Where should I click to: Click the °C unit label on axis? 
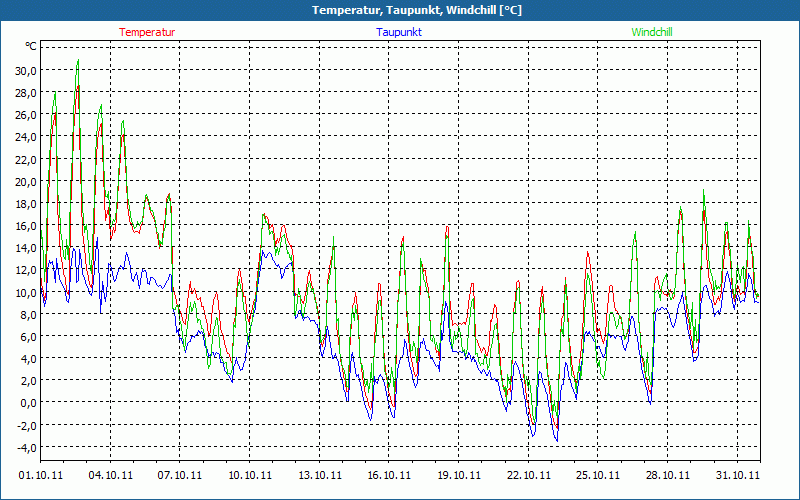click(x=31, y=46)
